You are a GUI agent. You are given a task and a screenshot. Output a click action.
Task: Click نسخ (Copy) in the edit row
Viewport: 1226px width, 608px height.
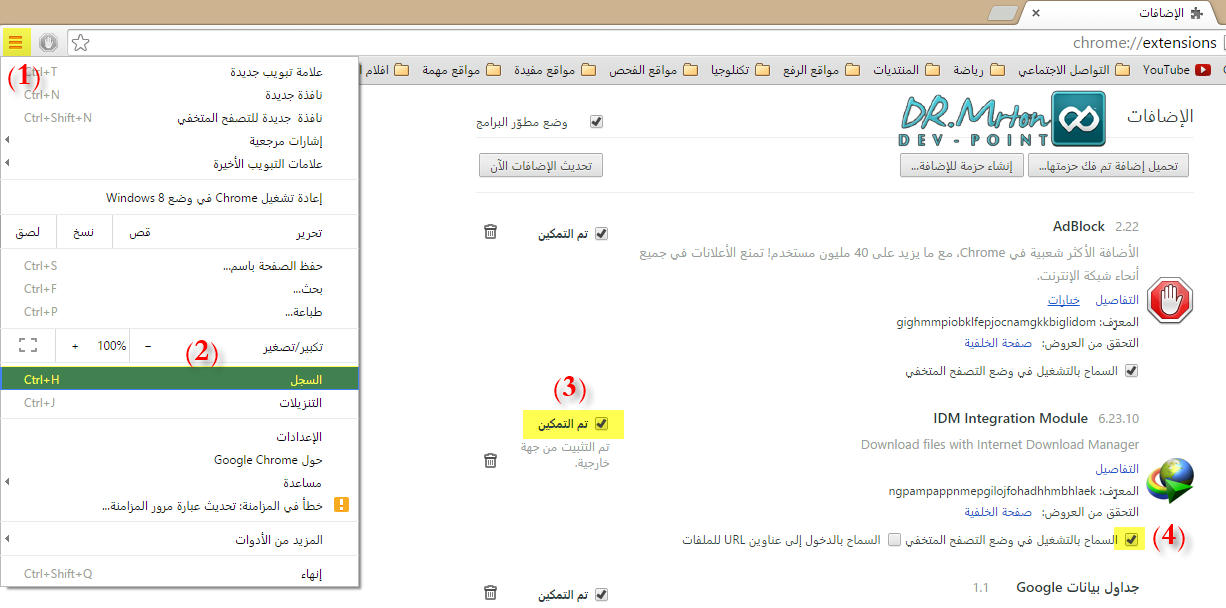[x=83, y=232]
